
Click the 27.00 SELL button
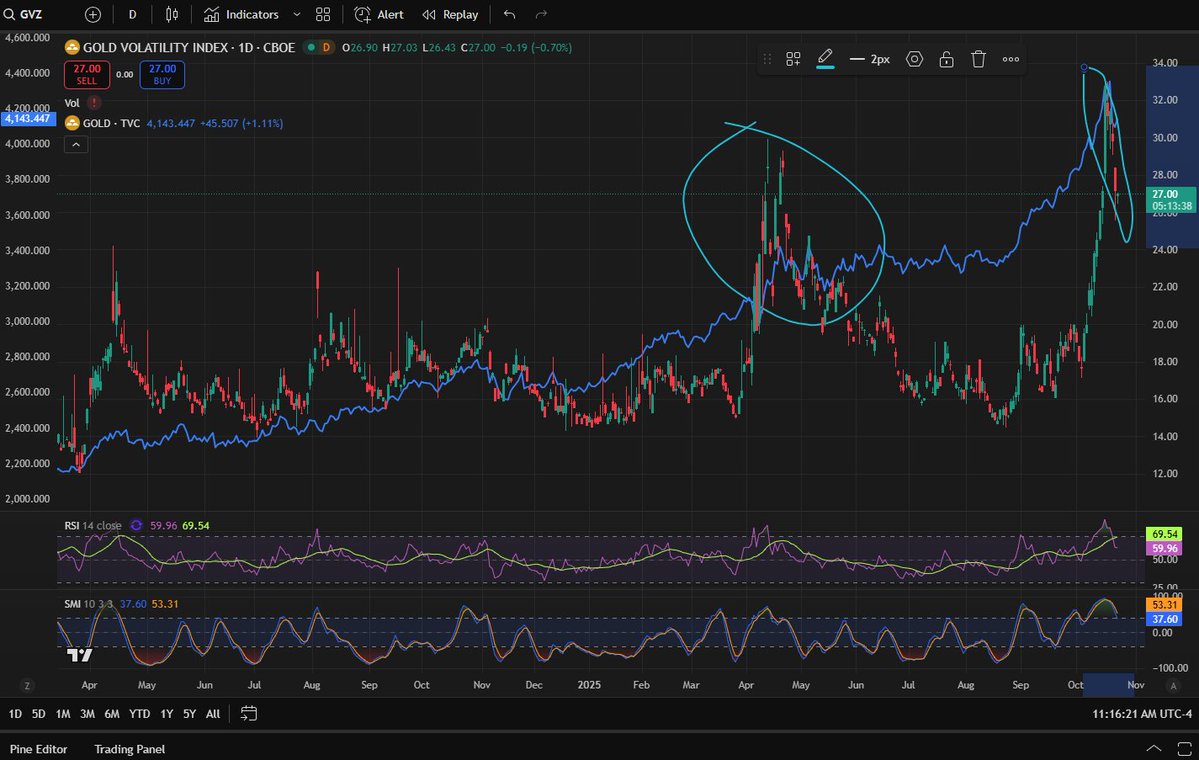click(x=87, y=74)
